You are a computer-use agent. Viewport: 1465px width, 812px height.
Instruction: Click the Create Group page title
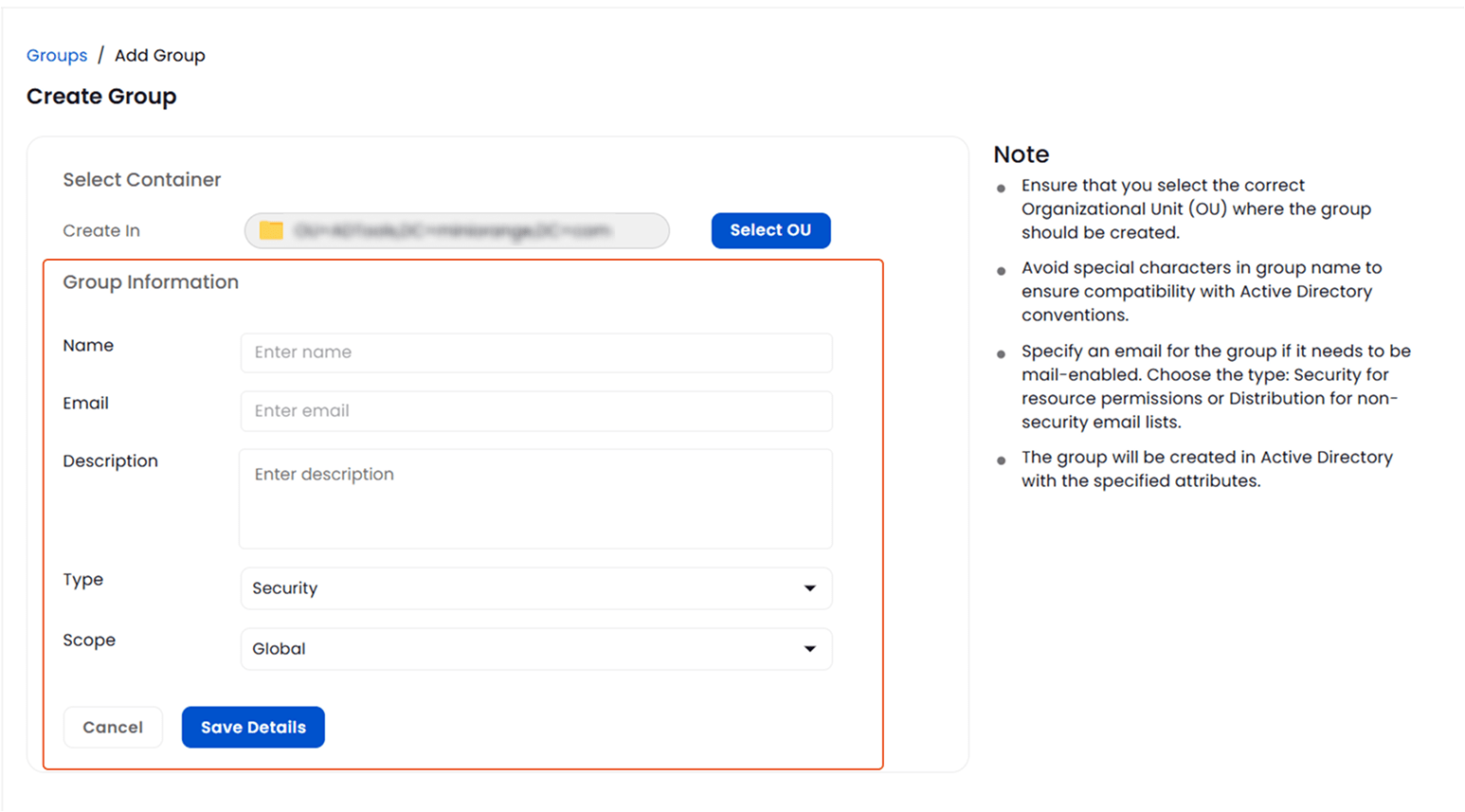[x=101, y=96]
